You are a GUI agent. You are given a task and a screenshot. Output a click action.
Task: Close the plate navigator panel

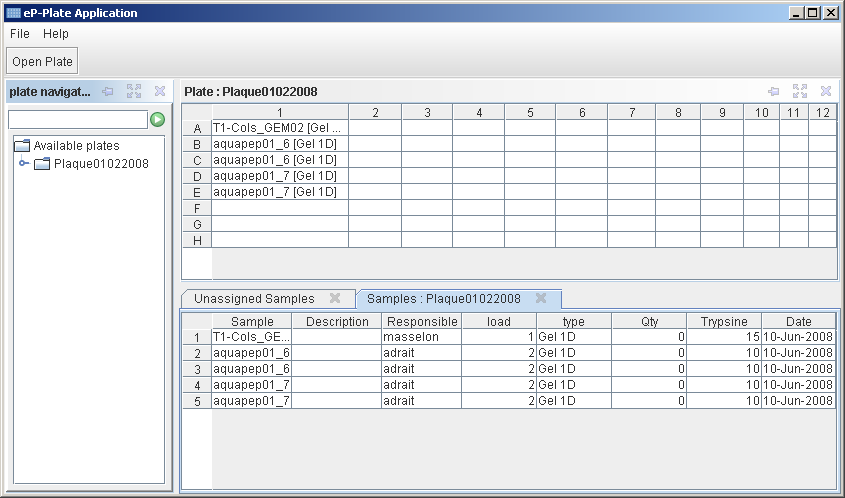pos(160,91)
